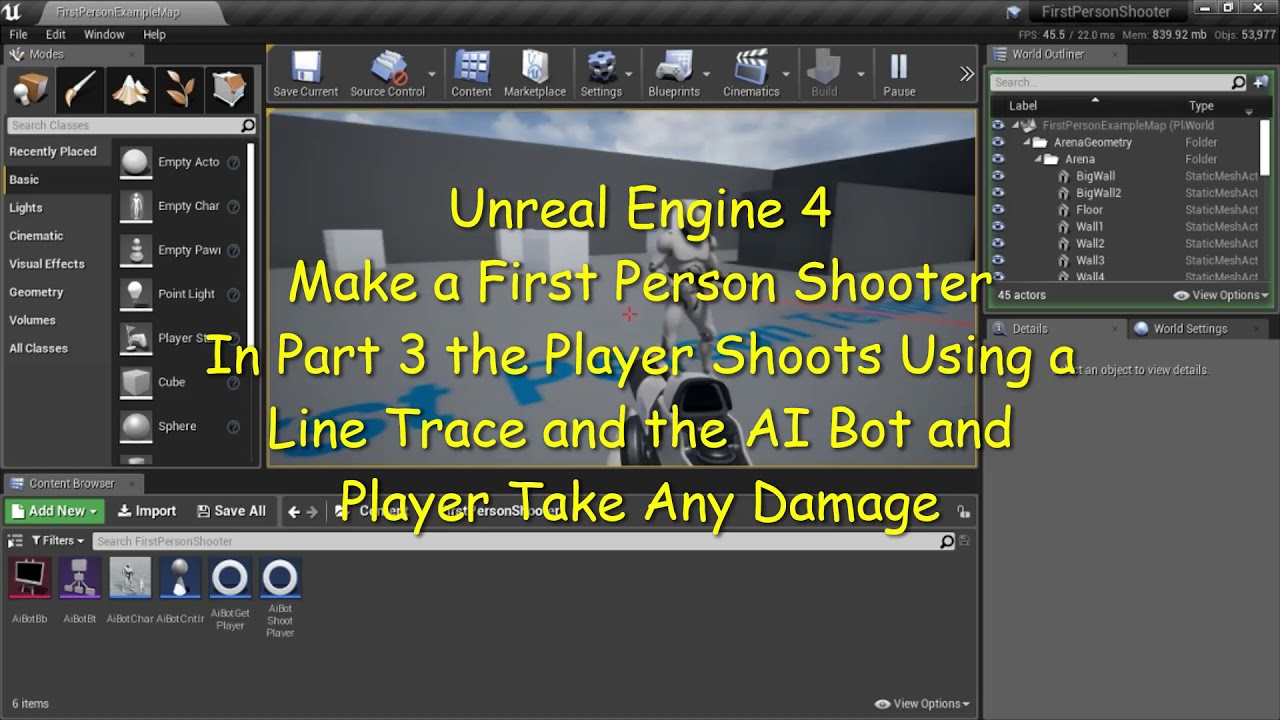1280x720 pixels.
Task: Open Content Browser View Options
Action: point(922,704)
